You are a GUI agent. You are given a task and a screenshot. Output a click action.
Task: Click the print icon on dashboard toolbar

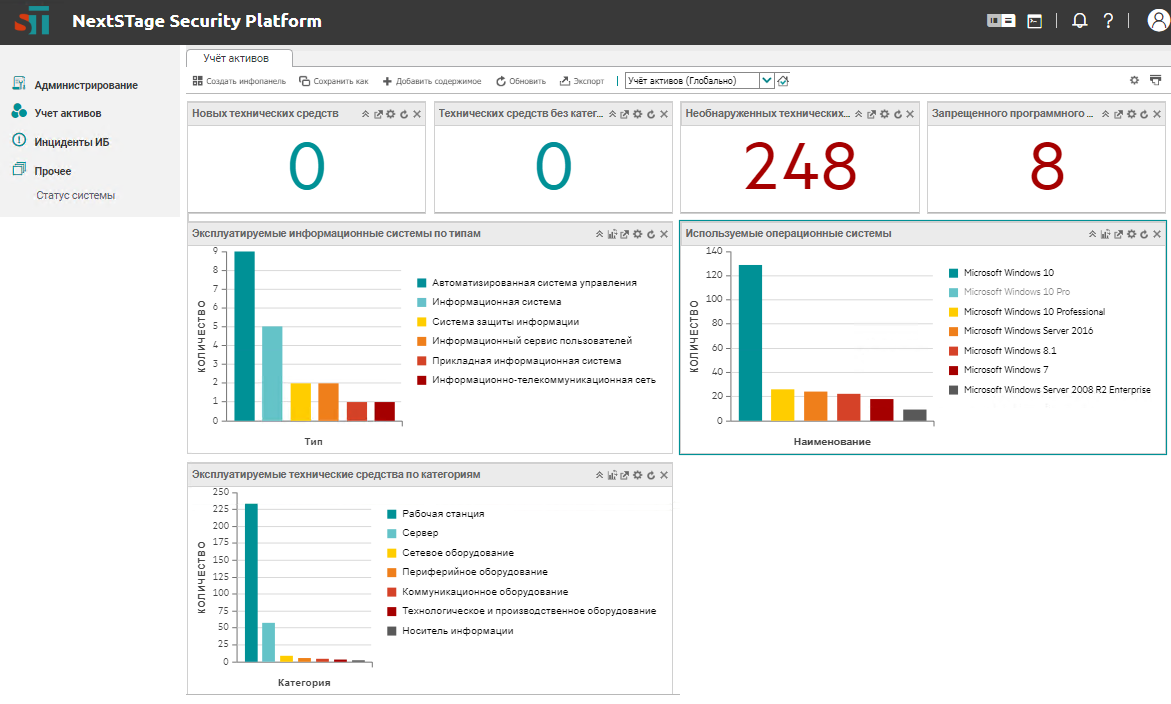(x=1155, y=80)
